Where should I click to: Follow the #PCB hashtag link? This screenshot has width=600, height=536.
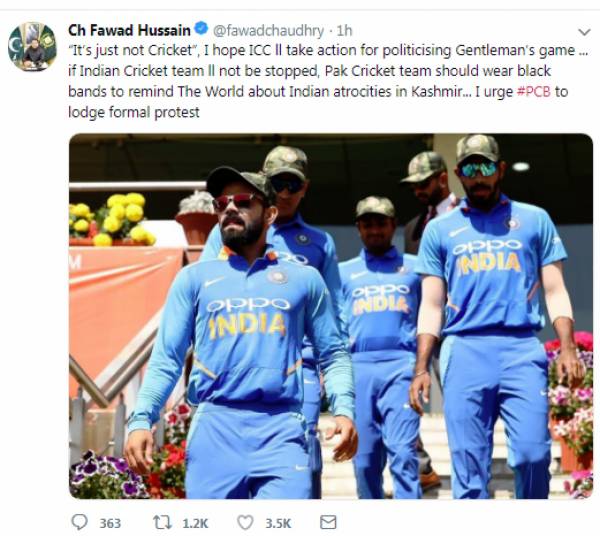(x=534, y=92)
